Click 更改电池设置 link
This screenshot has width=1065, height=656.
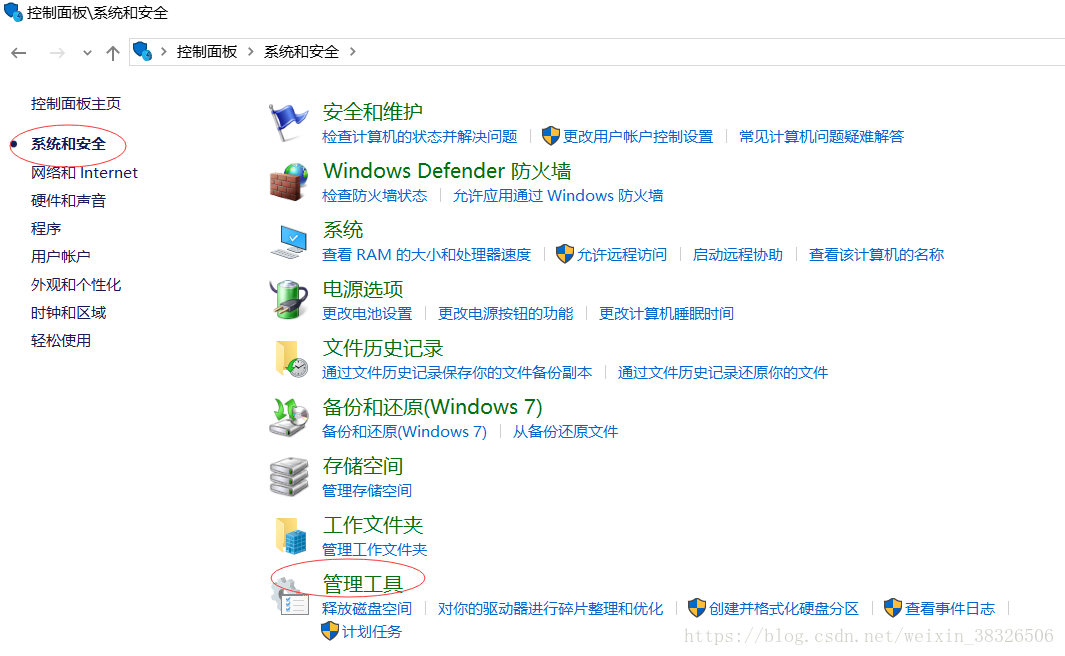[367, 314]
